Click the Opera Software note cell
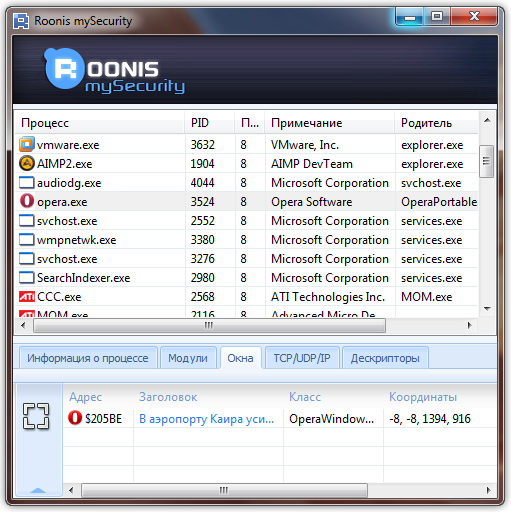The image size is (511, 512). click(312, 202)
